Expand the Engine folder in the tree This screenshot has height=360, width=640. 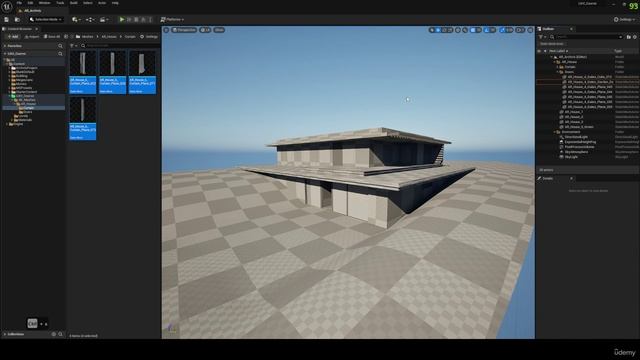pyautogui.click(x=7, y=124)
